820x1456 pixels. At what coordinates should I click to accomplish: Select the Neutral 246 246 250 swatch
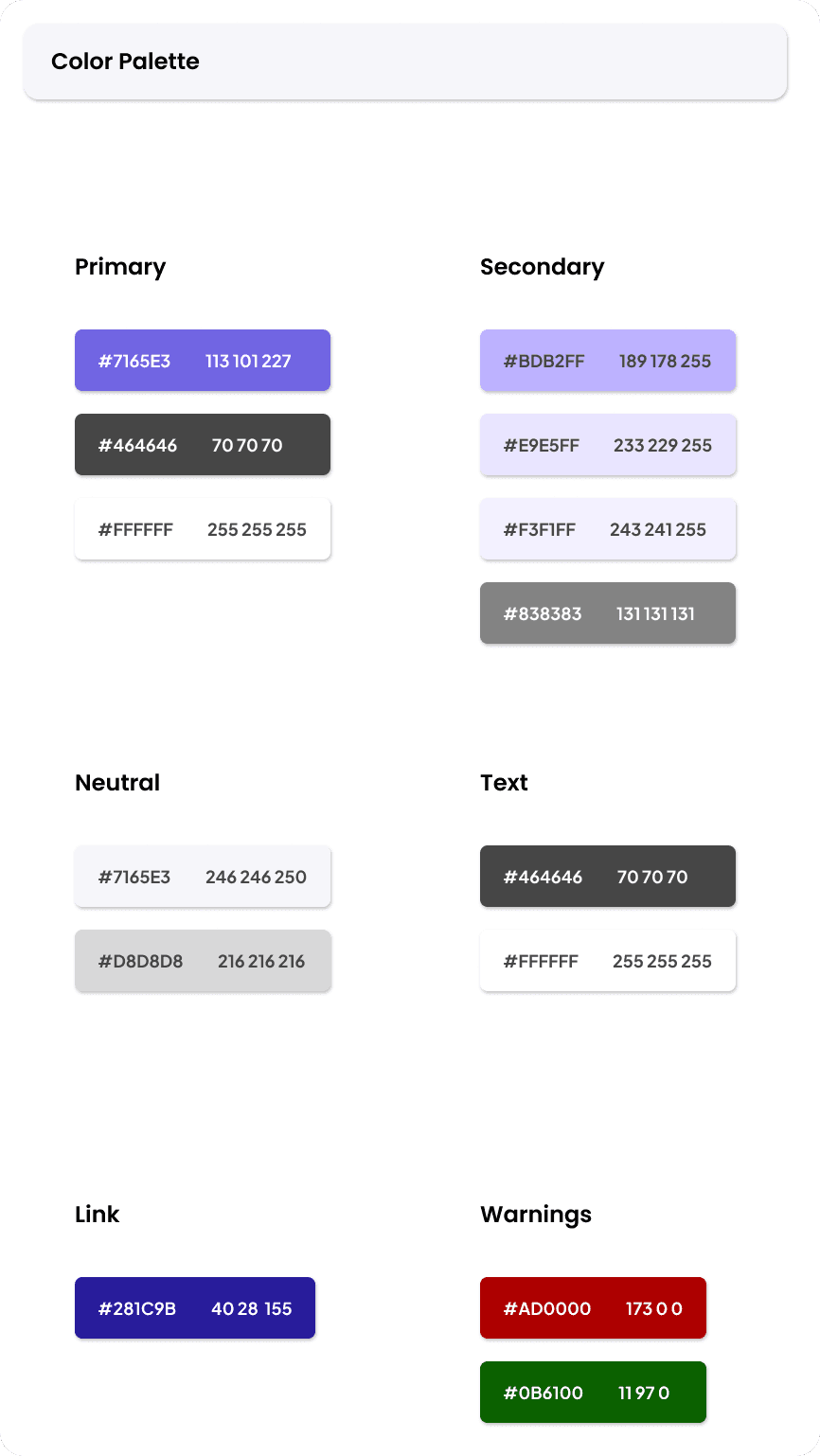(x=202, y=876)
